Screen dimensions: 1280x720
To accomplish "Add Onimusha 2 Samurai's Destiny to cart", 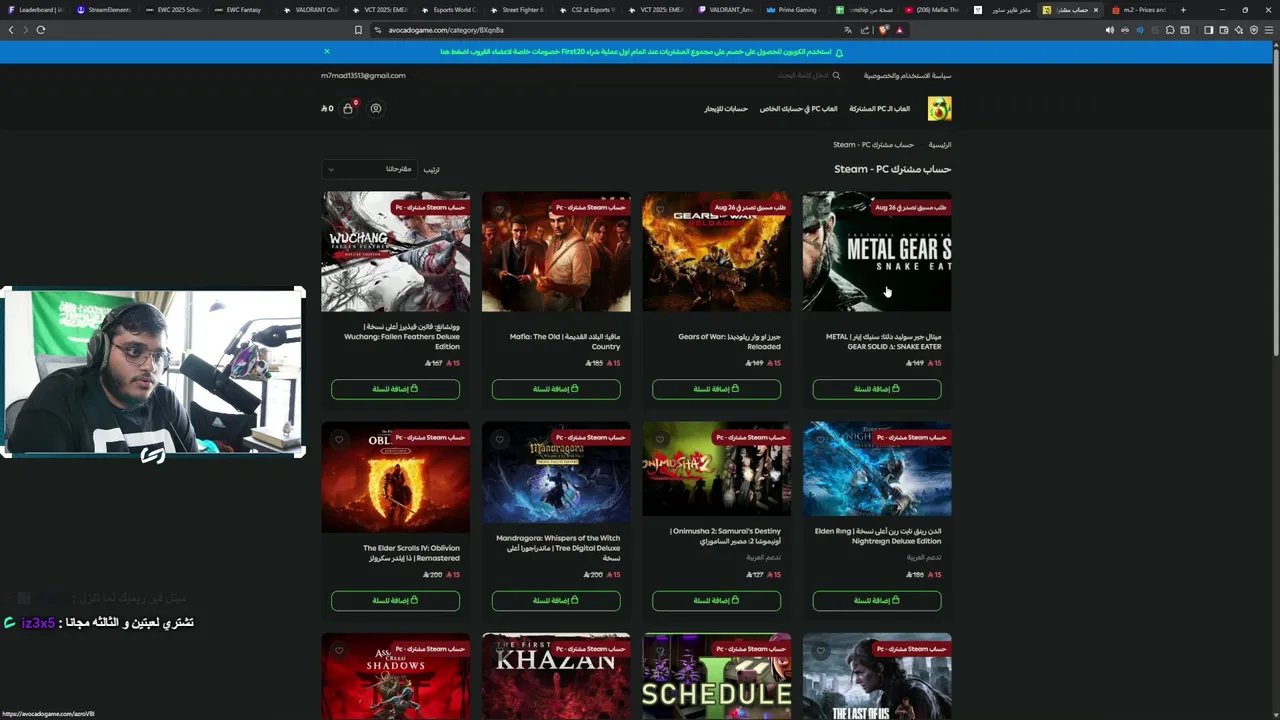I will click(716, 600).
